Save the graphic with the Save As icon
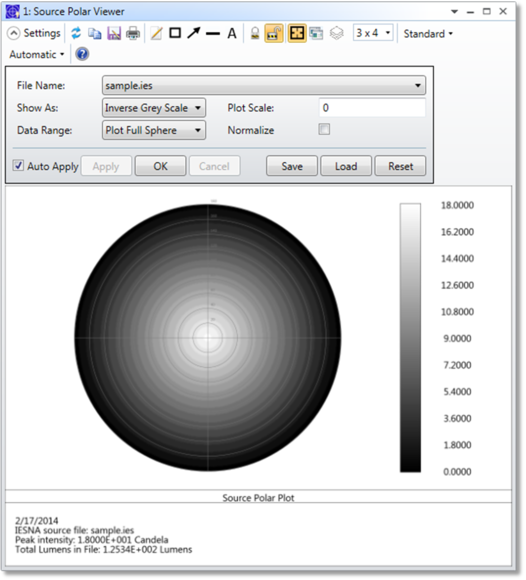The image size is (526, 580). tap(114, 34)
